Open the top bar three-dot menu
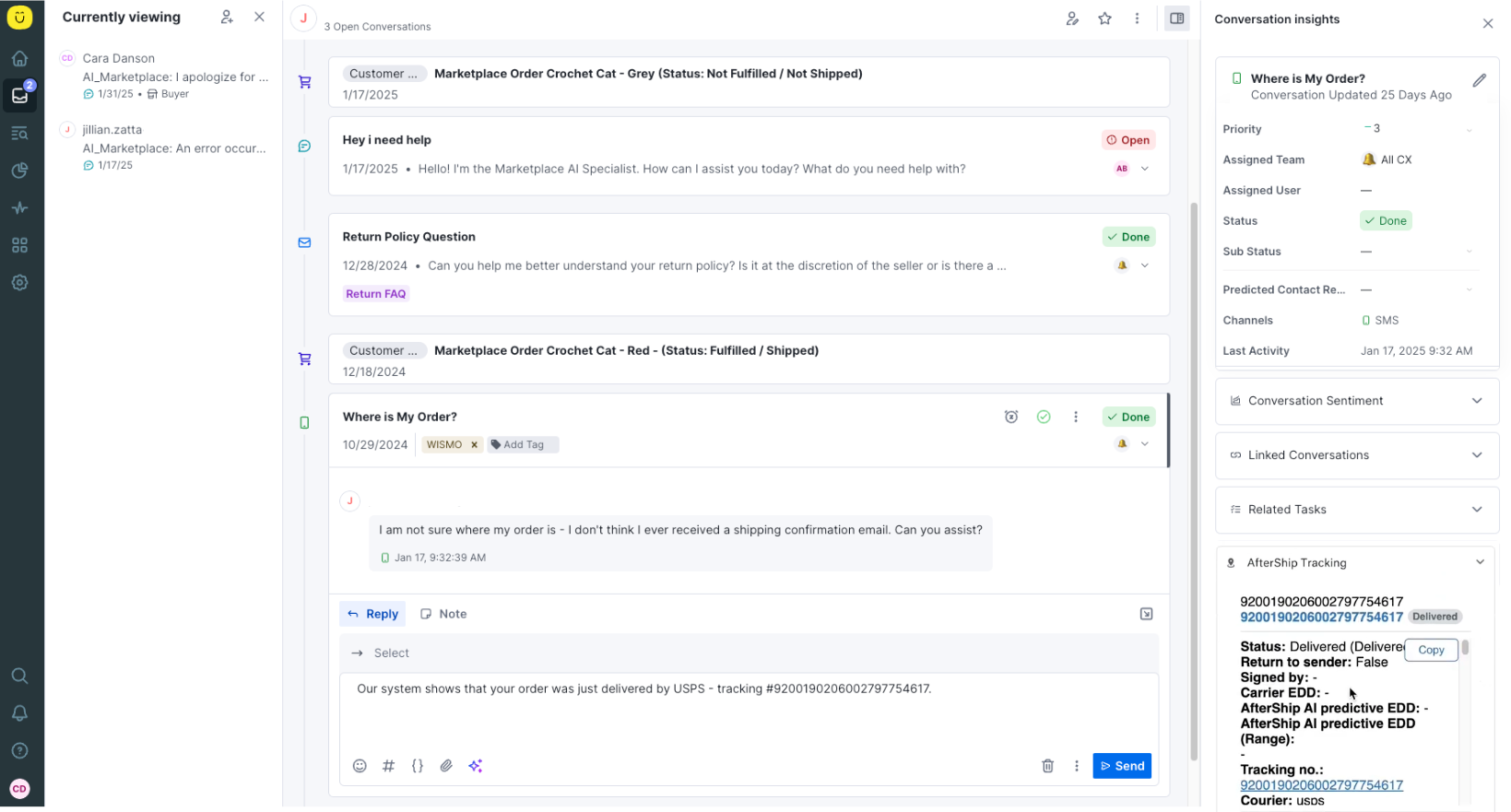 point(1137,18)
